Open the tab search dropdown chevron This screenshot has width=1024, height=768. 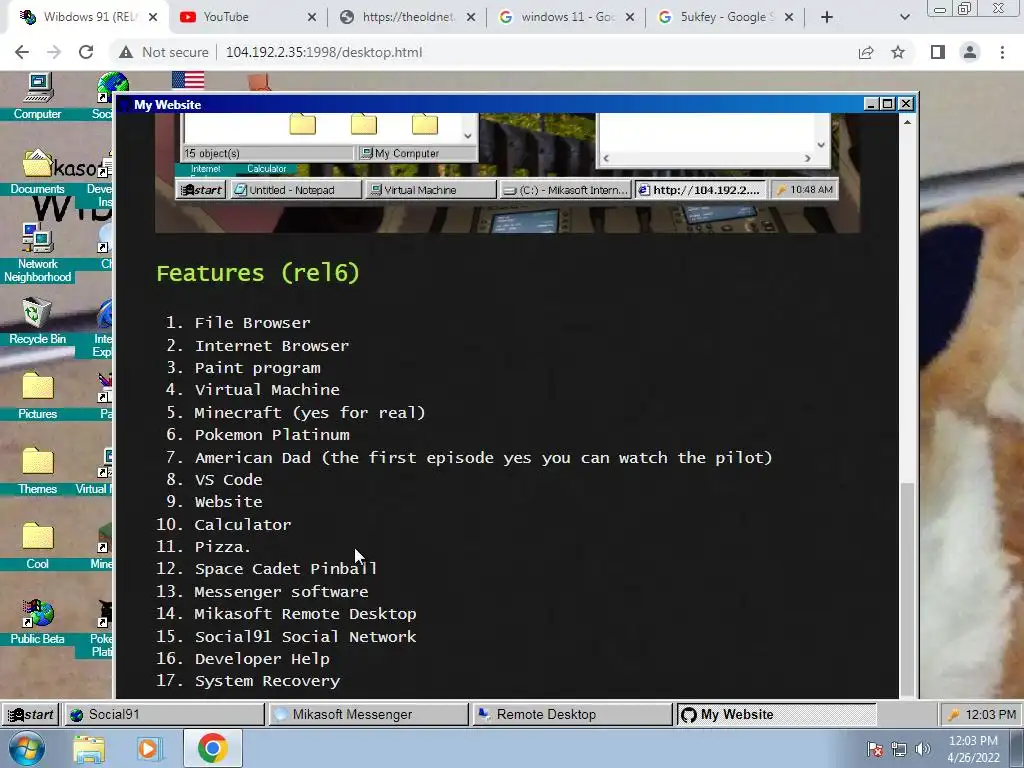[x=904, y=17]
